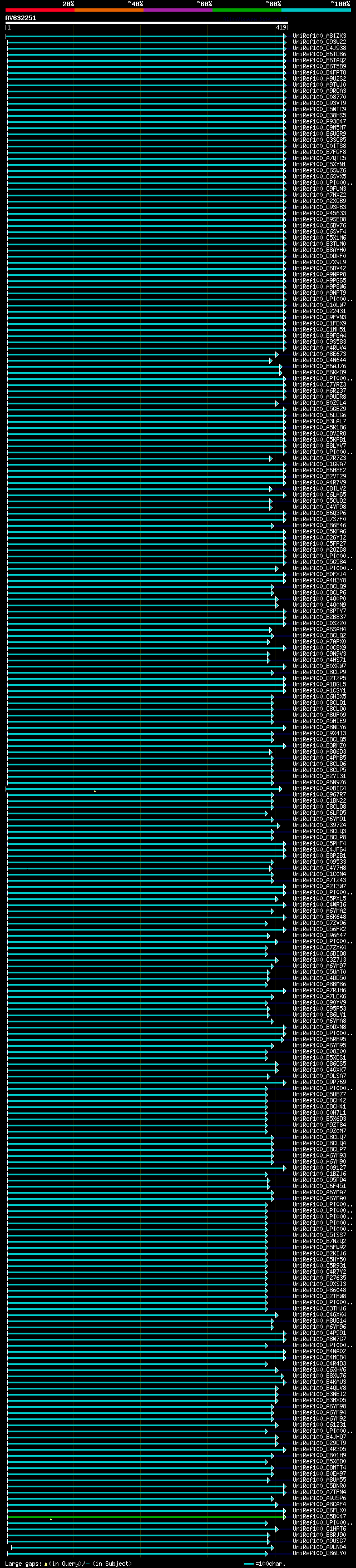Select the UniRef100_Q93VT9 label
The width and height of the screenshot is (356, 1568).
319,103
